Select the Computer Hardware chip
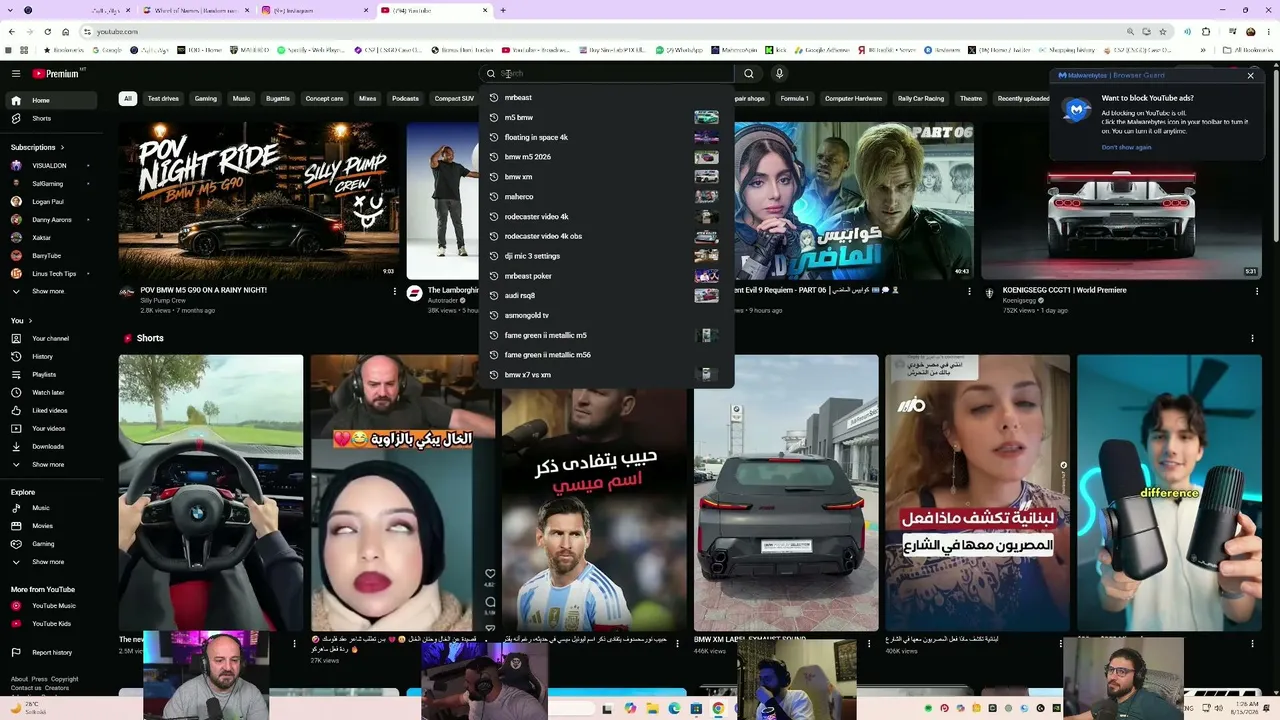Screen dimensions: 1280x720 click(x=853, y=99)
